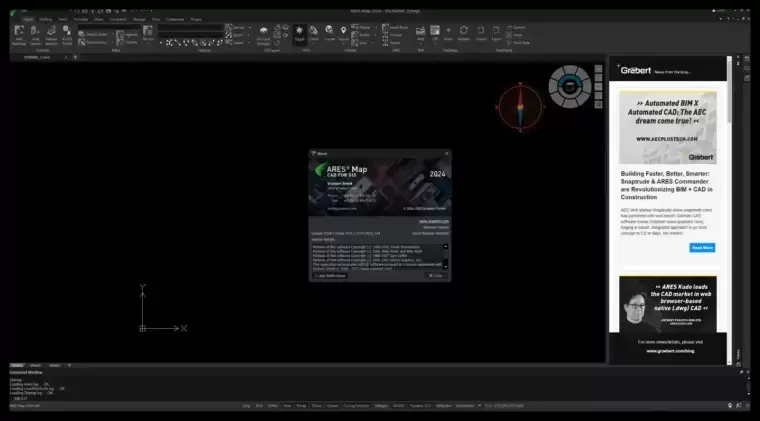The image size is (760, 421).
Task: Toggle LWeight in the status bar
Action: [x=381, y=405]
